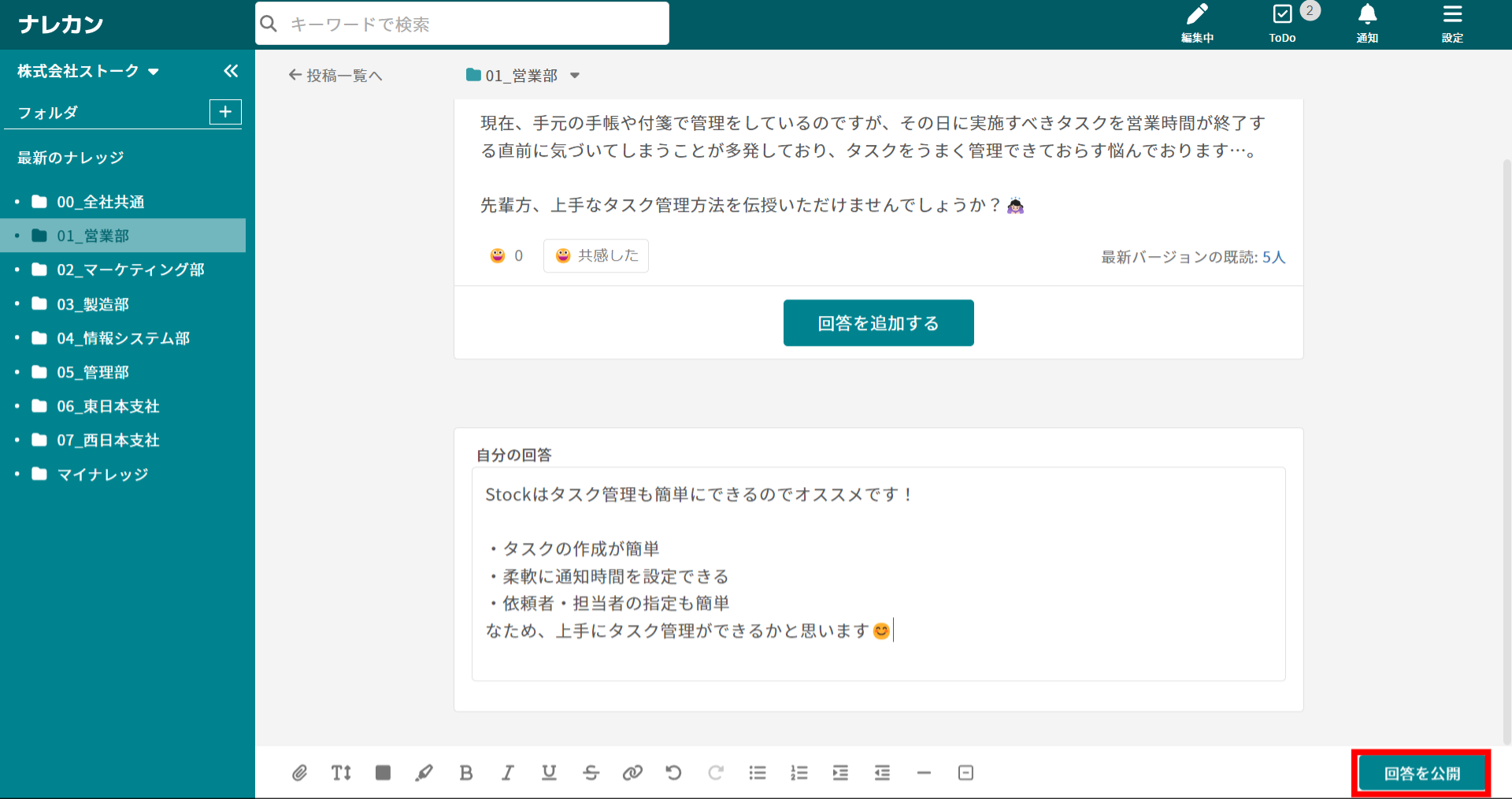Go back via 投稿一覧へ link
This screenshot has width=1512, height=799.
(x=335, y=76)
